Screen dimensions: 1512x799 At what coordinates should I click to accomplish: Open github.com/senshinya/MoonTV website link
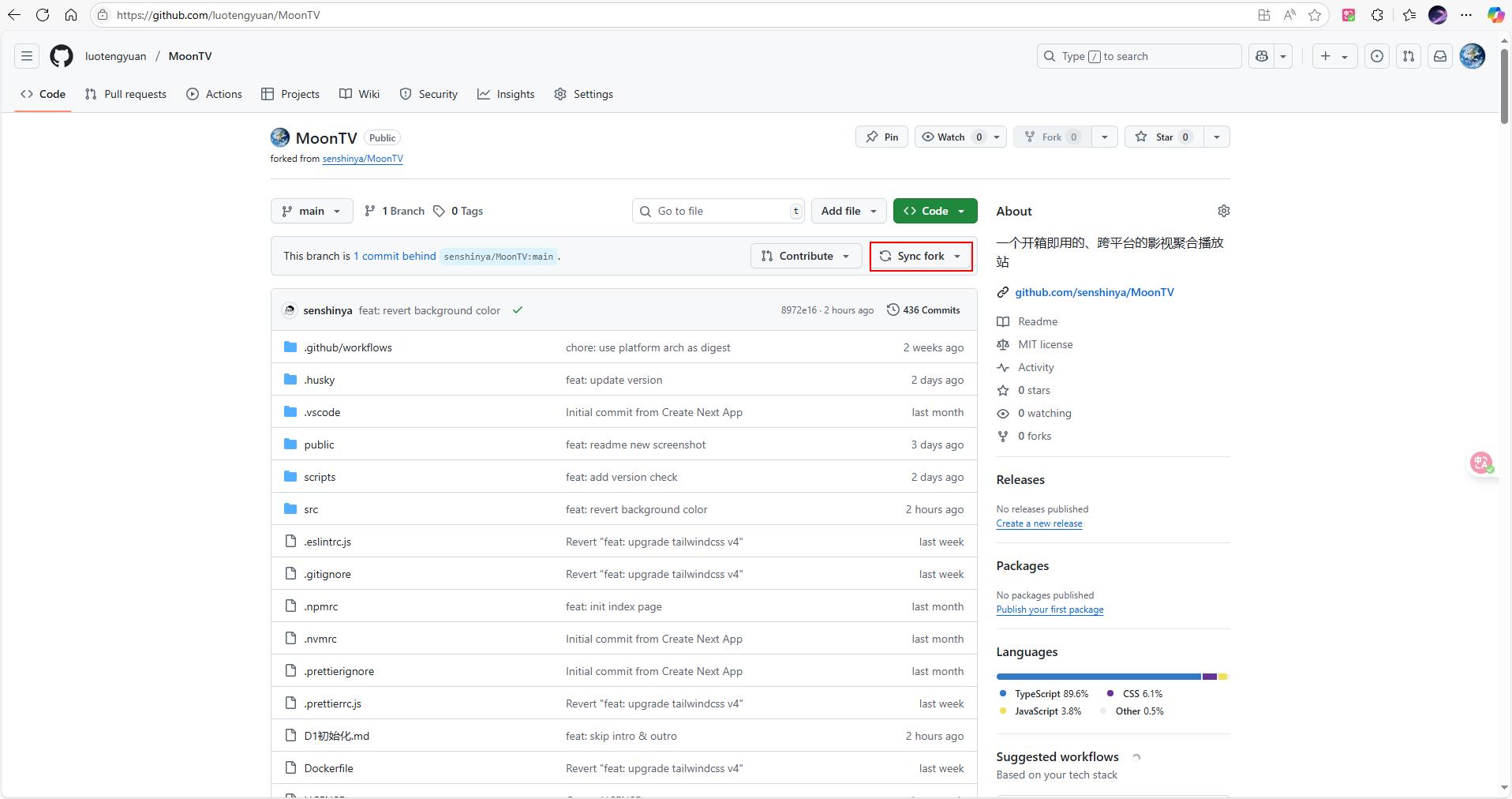pyautogui.click(x=1095, y=292)
